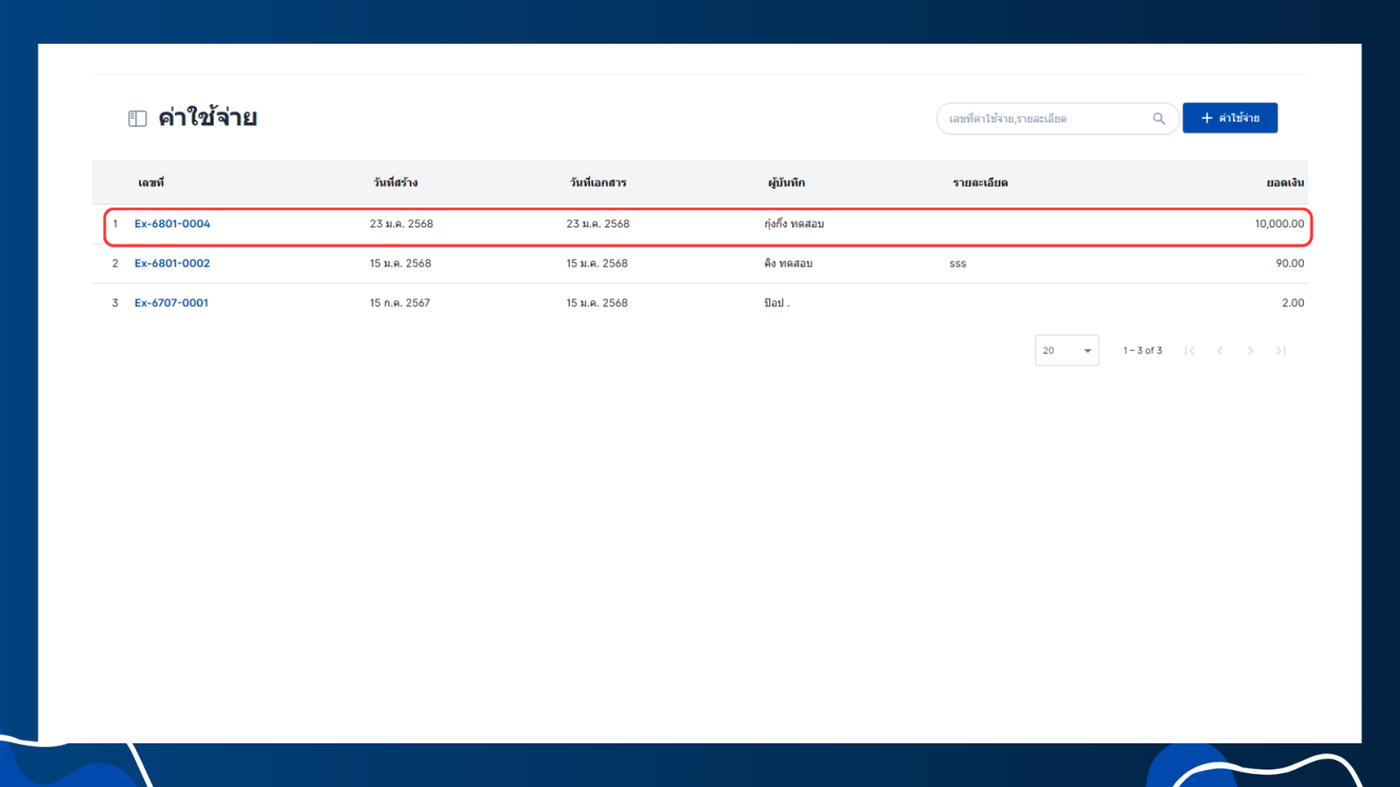This screenshot has width=1400, height=787.
Task: Open the rows-per-page dropdown showing 20
Action: pos(1067,351)
